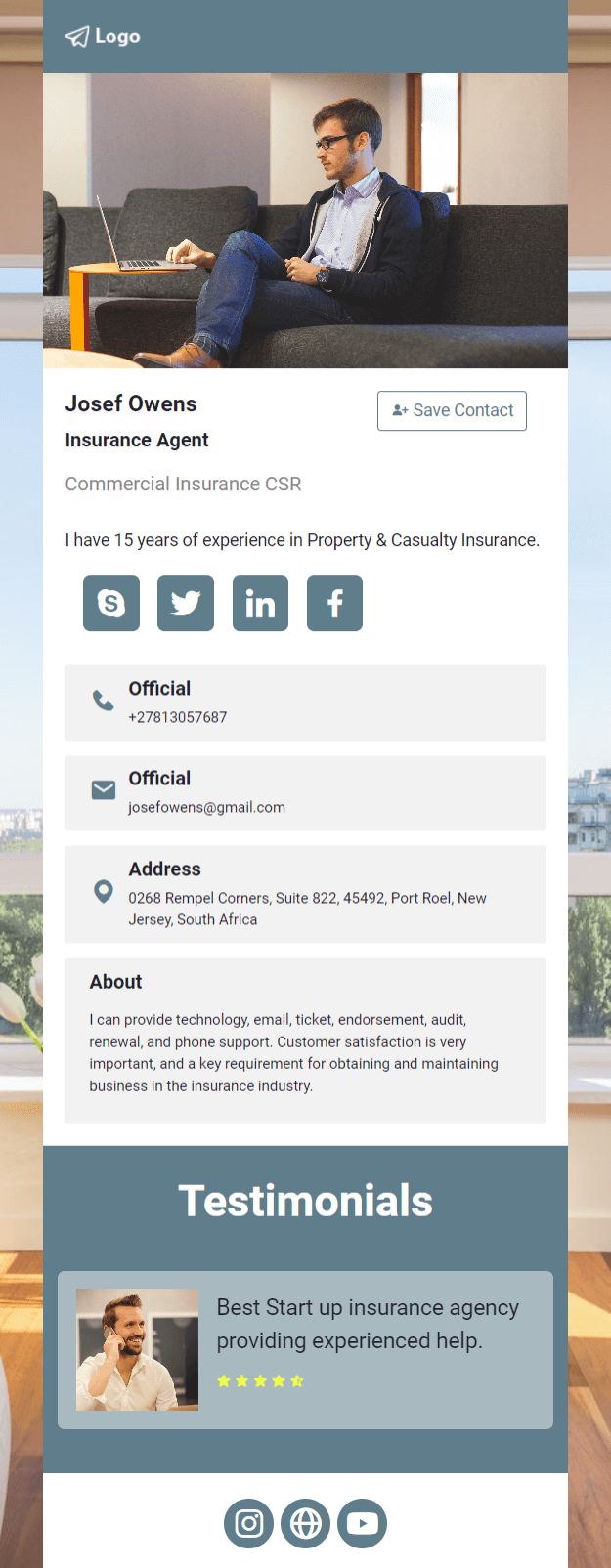
Task: Click the email envelope icon
Action: [x=103, y=789]
